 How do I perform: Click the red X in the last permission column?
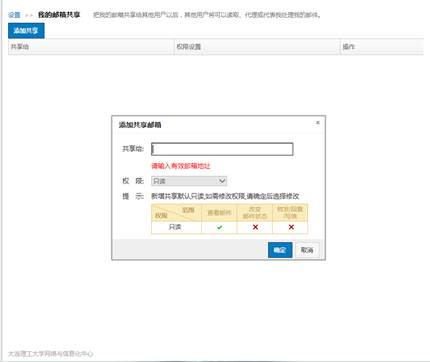[x=291, y=227]
